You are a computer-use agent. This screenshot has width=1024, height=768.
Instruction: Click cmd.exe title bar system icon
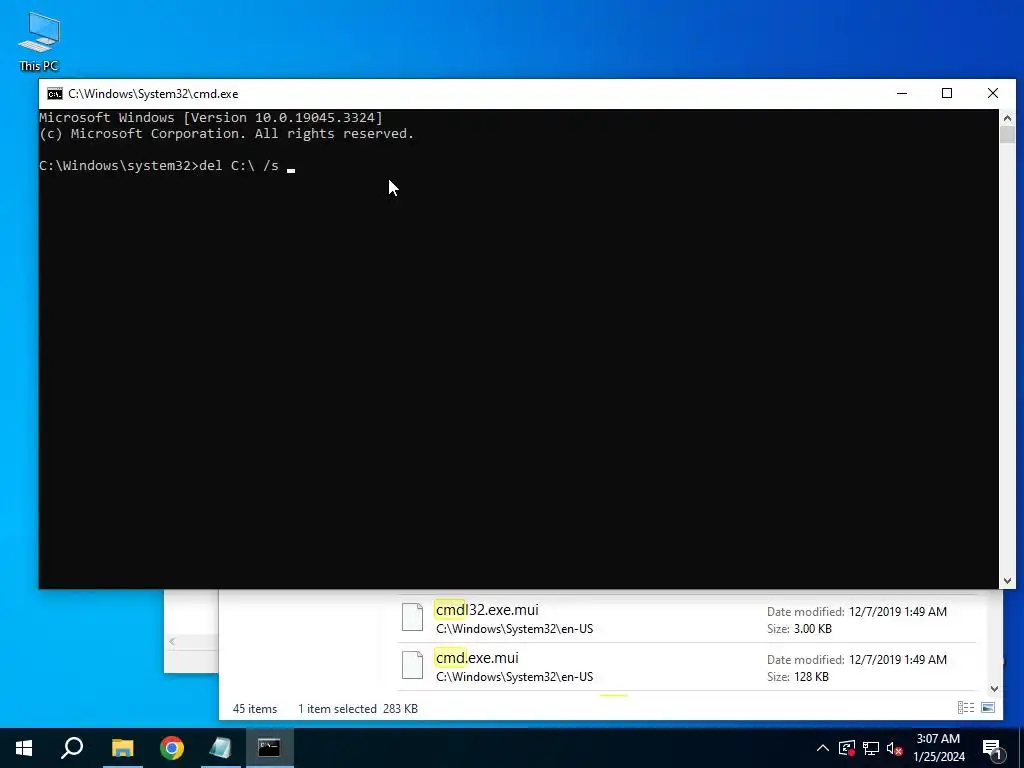click(55, 94)
